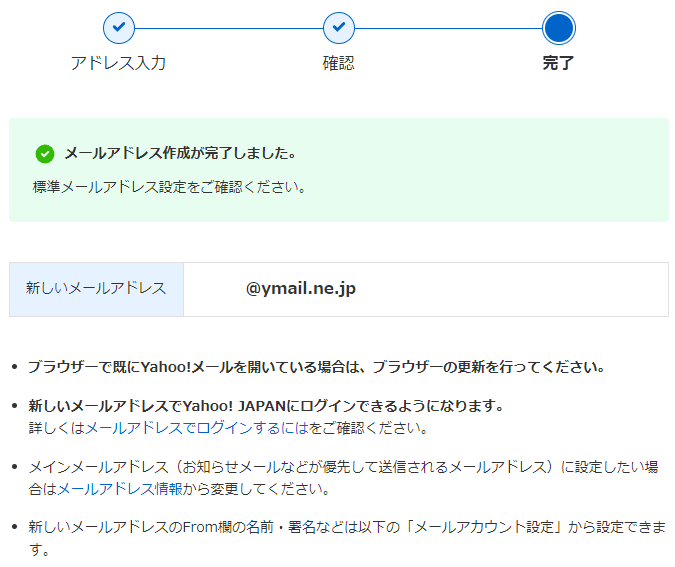Open the メールアドレスでログインするには link
The width and height of the screenshot is (675, 567).
(x=197, y=428)
